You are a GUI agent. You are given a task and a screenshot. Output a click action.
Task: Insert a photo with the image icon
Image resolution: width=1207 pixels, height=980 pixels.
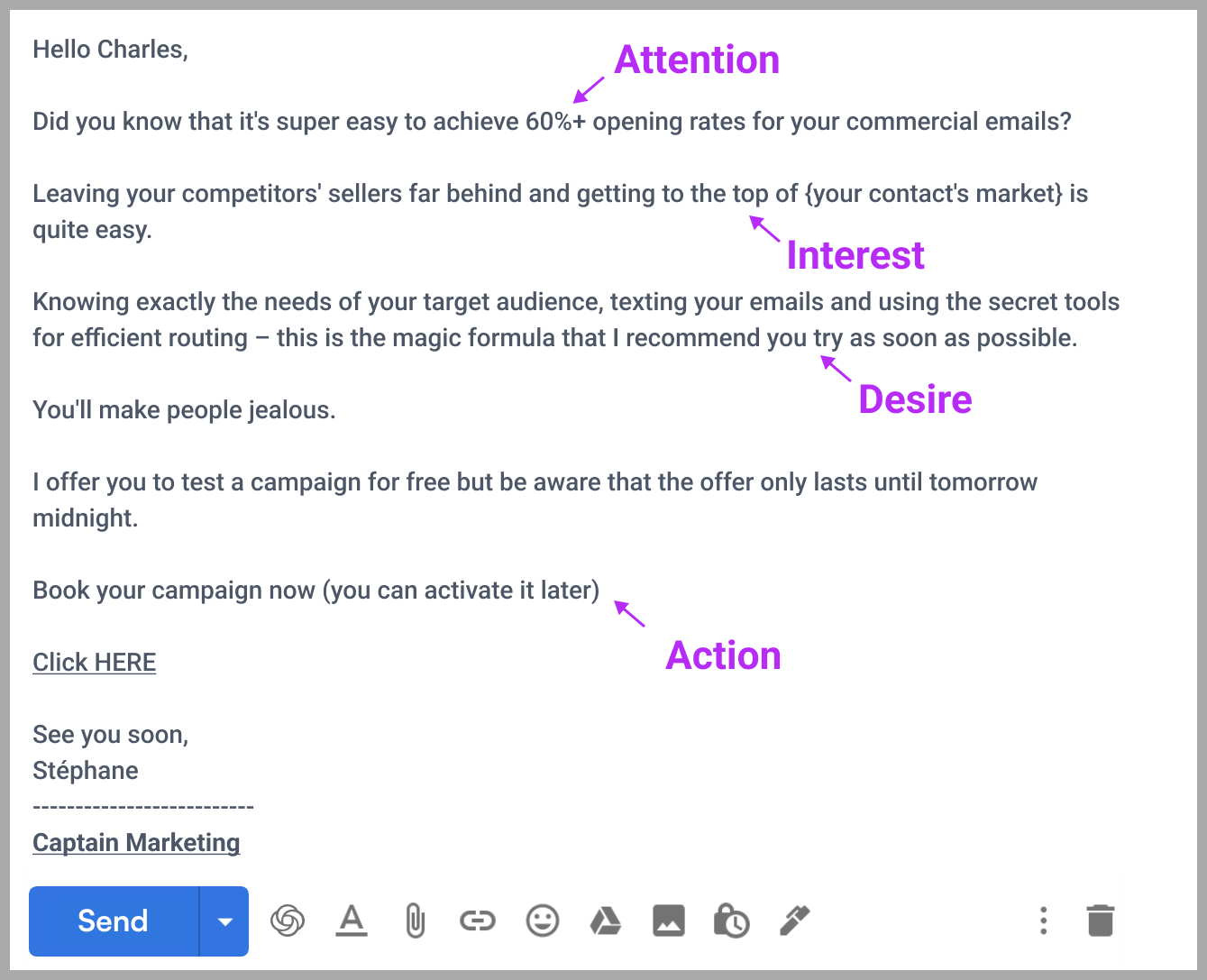tap(669, 920)
